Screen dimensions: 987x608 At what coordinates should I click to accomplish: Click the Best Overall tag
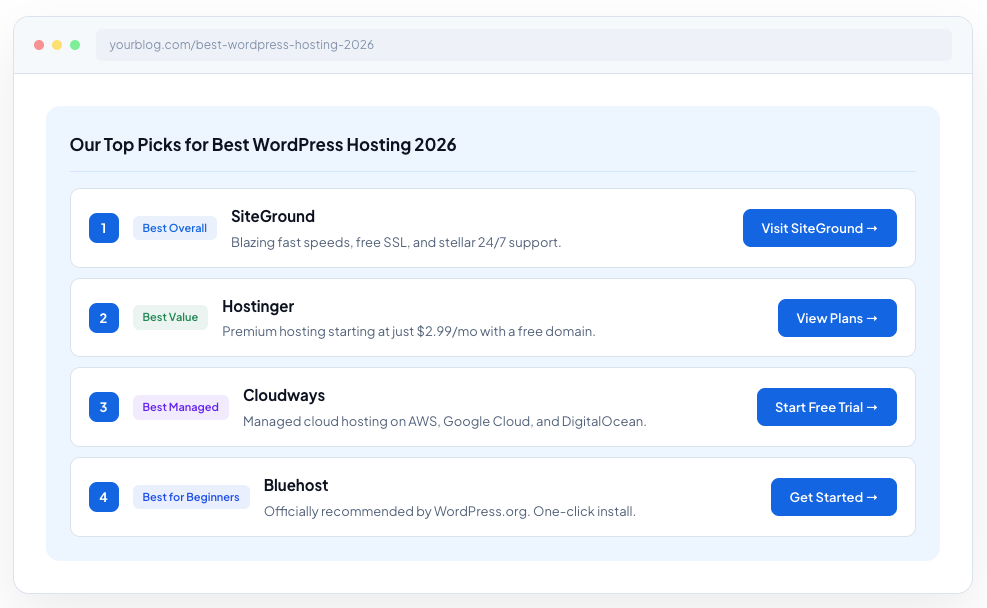175,228
